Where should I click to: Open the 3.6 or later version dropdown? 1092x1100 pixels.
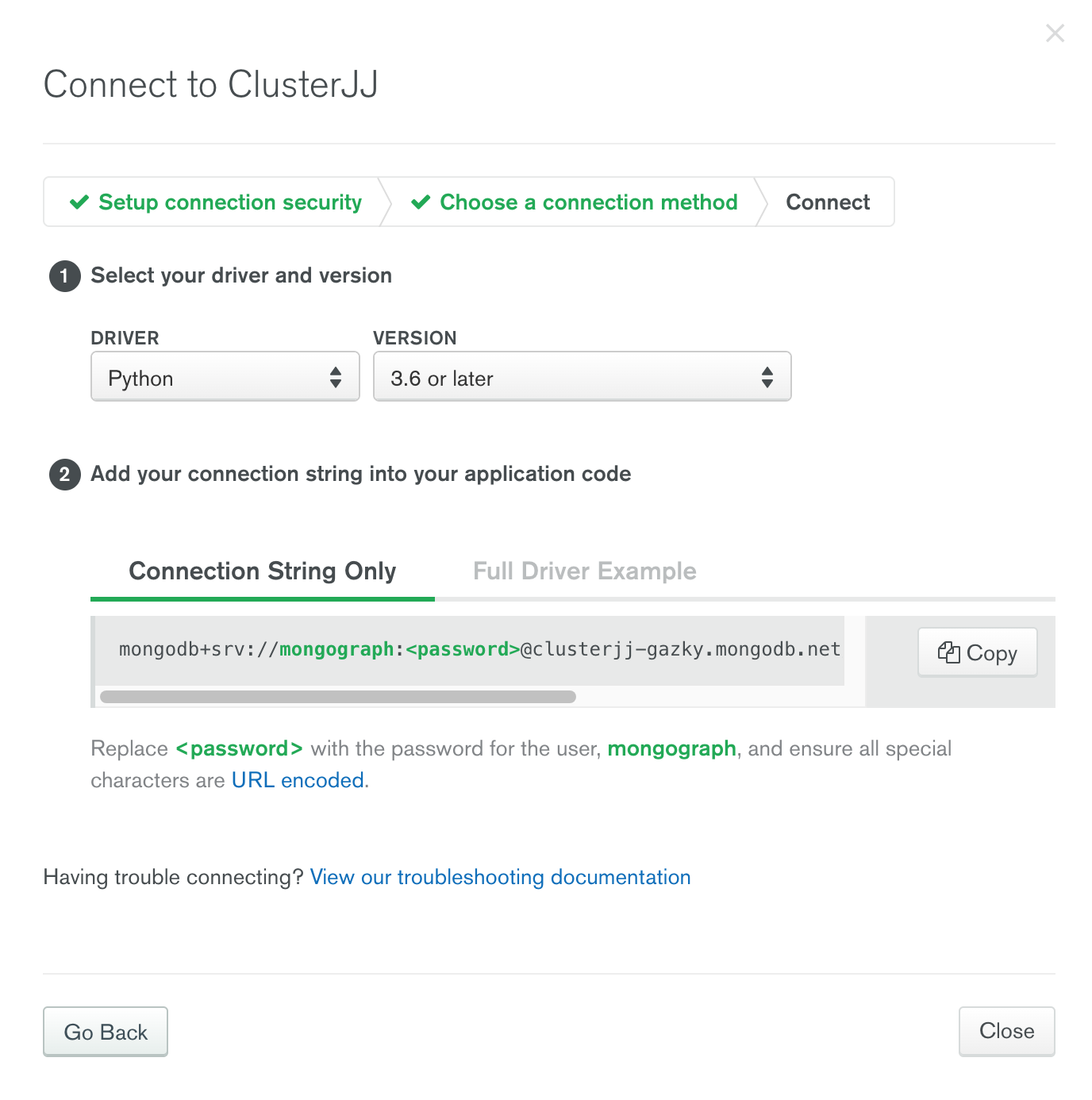[581, 377]
